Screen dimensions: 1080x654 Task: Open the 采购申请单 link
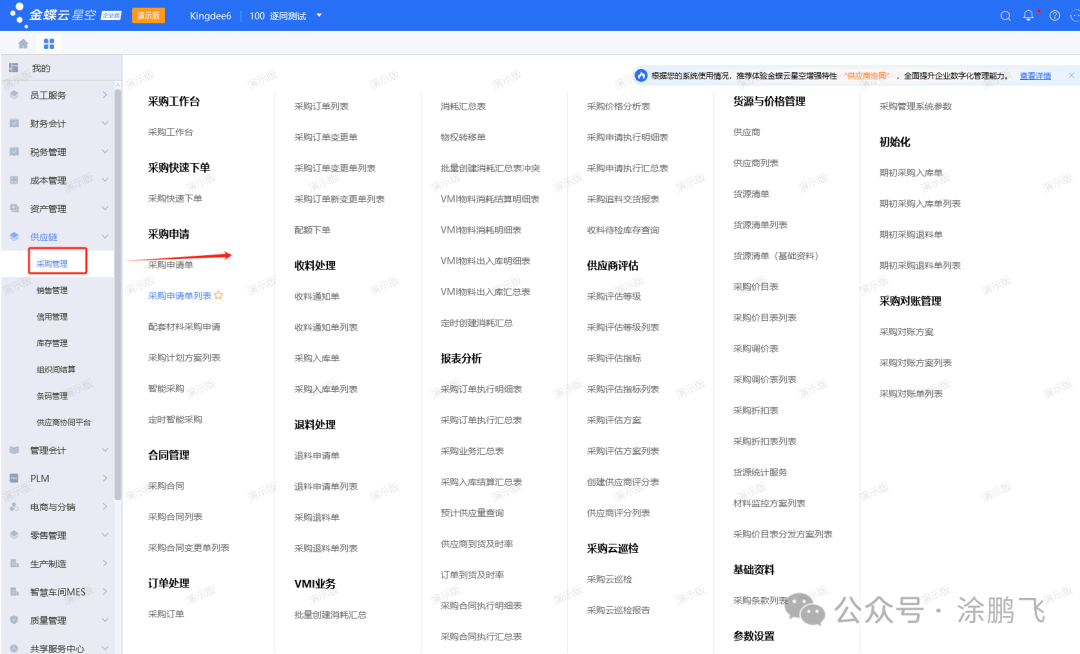[171, 264]
